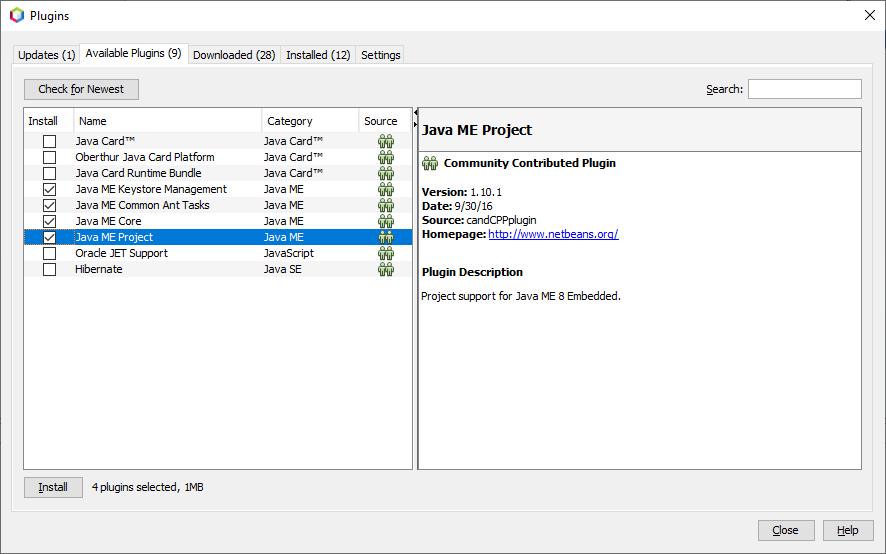This screenshot has height=554, width=886.
Task: Click the source icon in Oracle JET Support row
Action: [386, 253]
